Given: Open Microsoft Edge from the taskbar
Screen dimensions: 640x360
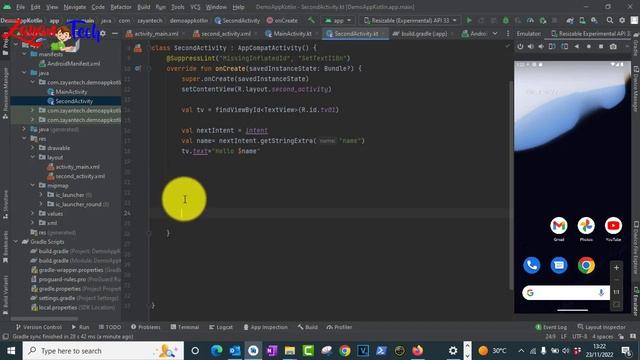Looking at the screenshot, I should coord(216,351).
